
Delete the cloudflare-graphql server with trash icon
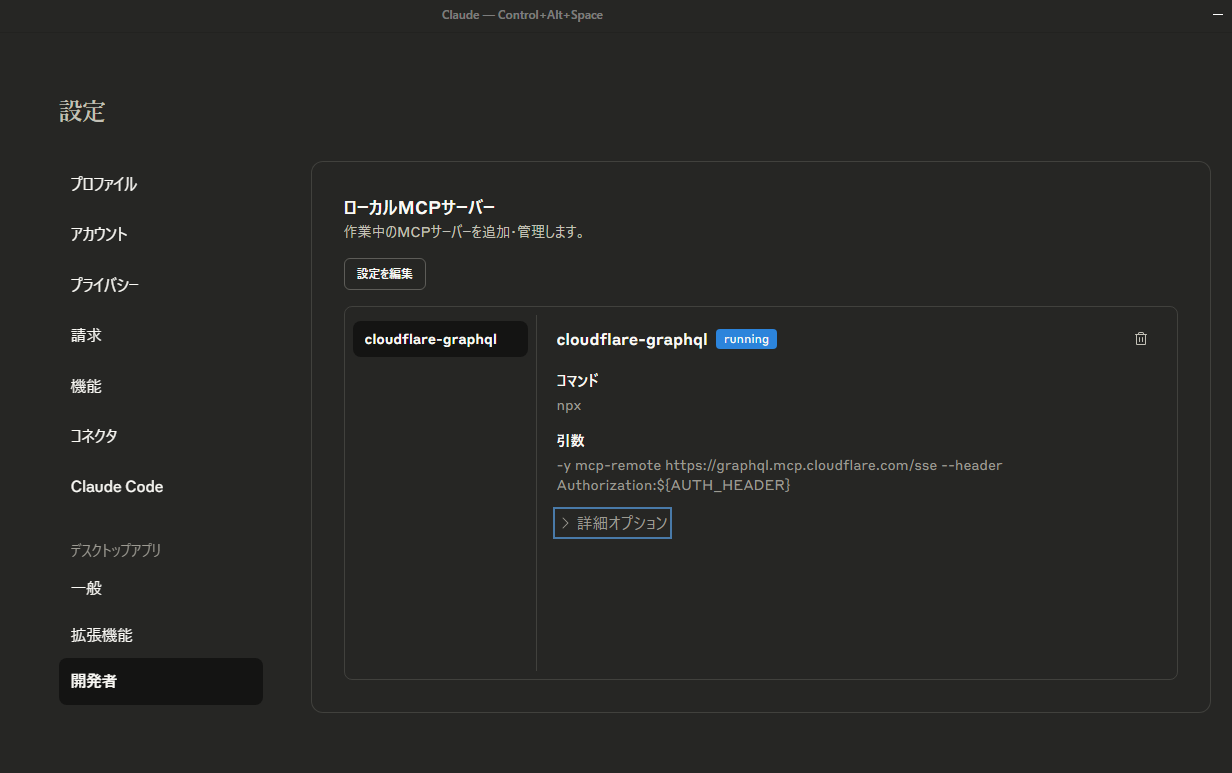1141,339
